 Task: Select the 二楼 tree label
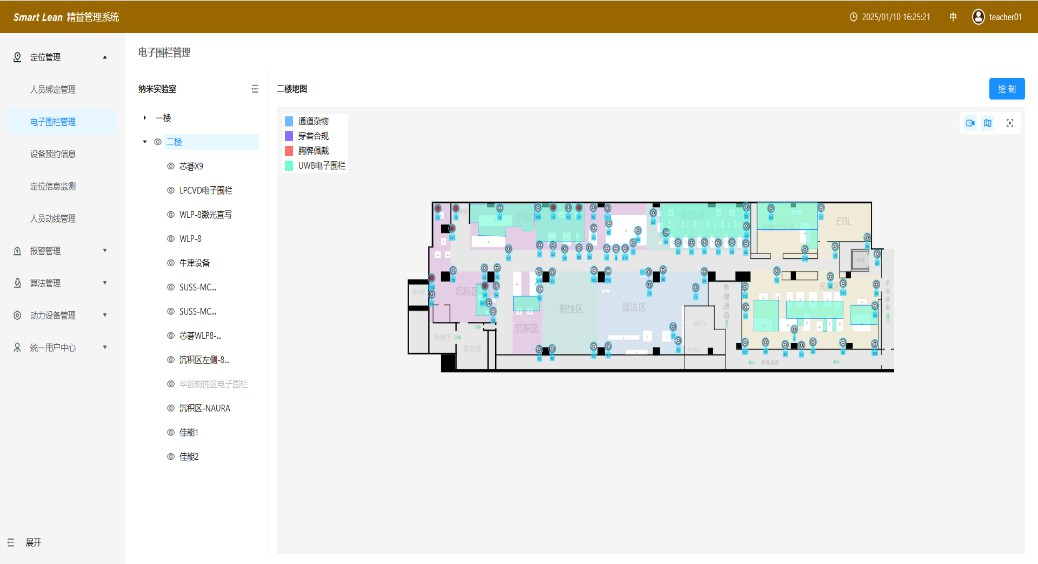(174, 142)
